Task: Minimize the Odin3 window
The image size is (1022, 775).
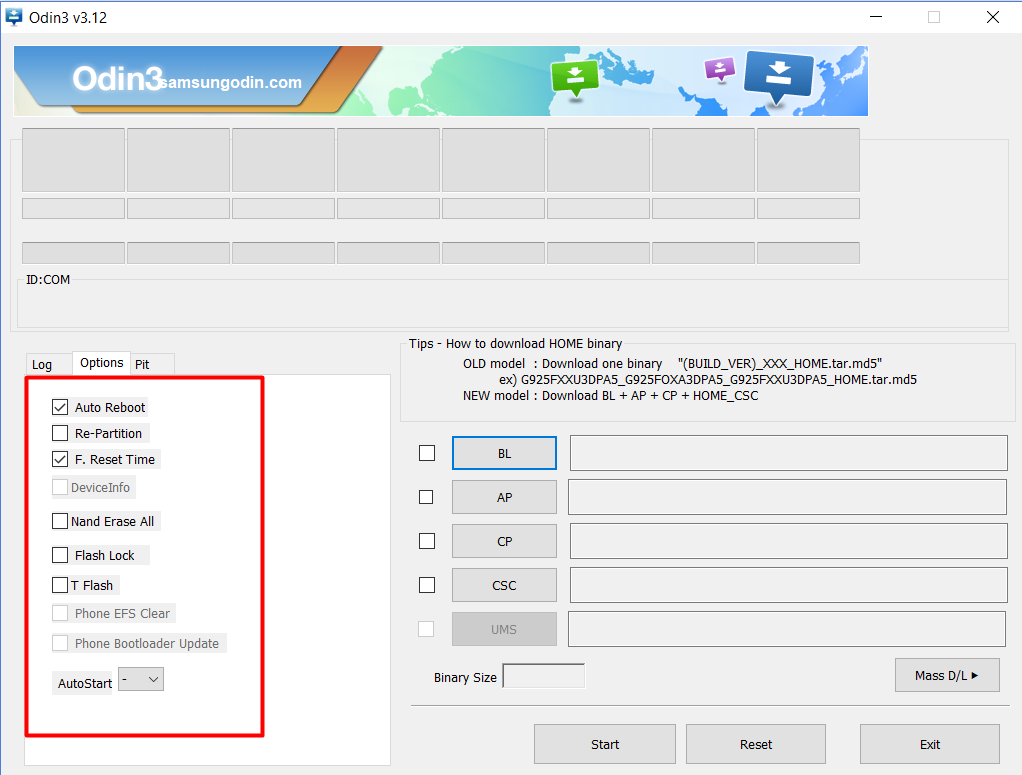Action: [x=876, y=17]
